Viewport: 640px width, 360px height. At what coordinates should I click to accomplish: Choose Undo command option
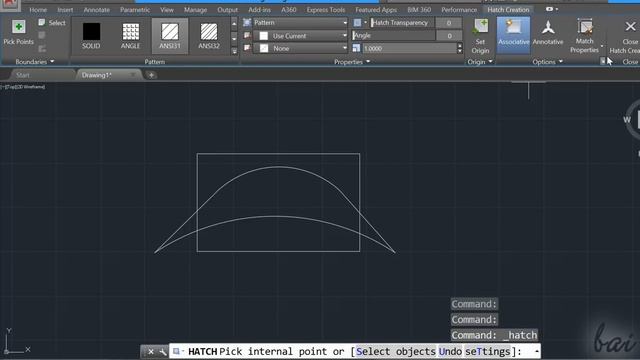coord(450,351)
